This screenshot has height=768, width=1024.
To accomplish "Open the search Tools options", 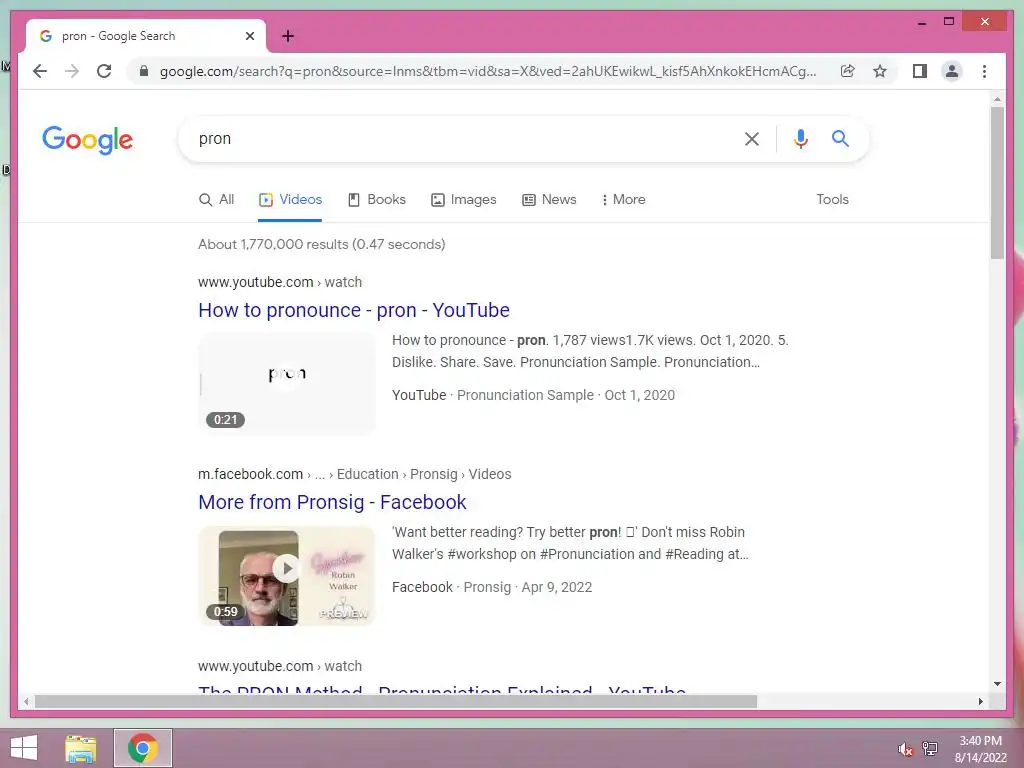I will point(832,200).
